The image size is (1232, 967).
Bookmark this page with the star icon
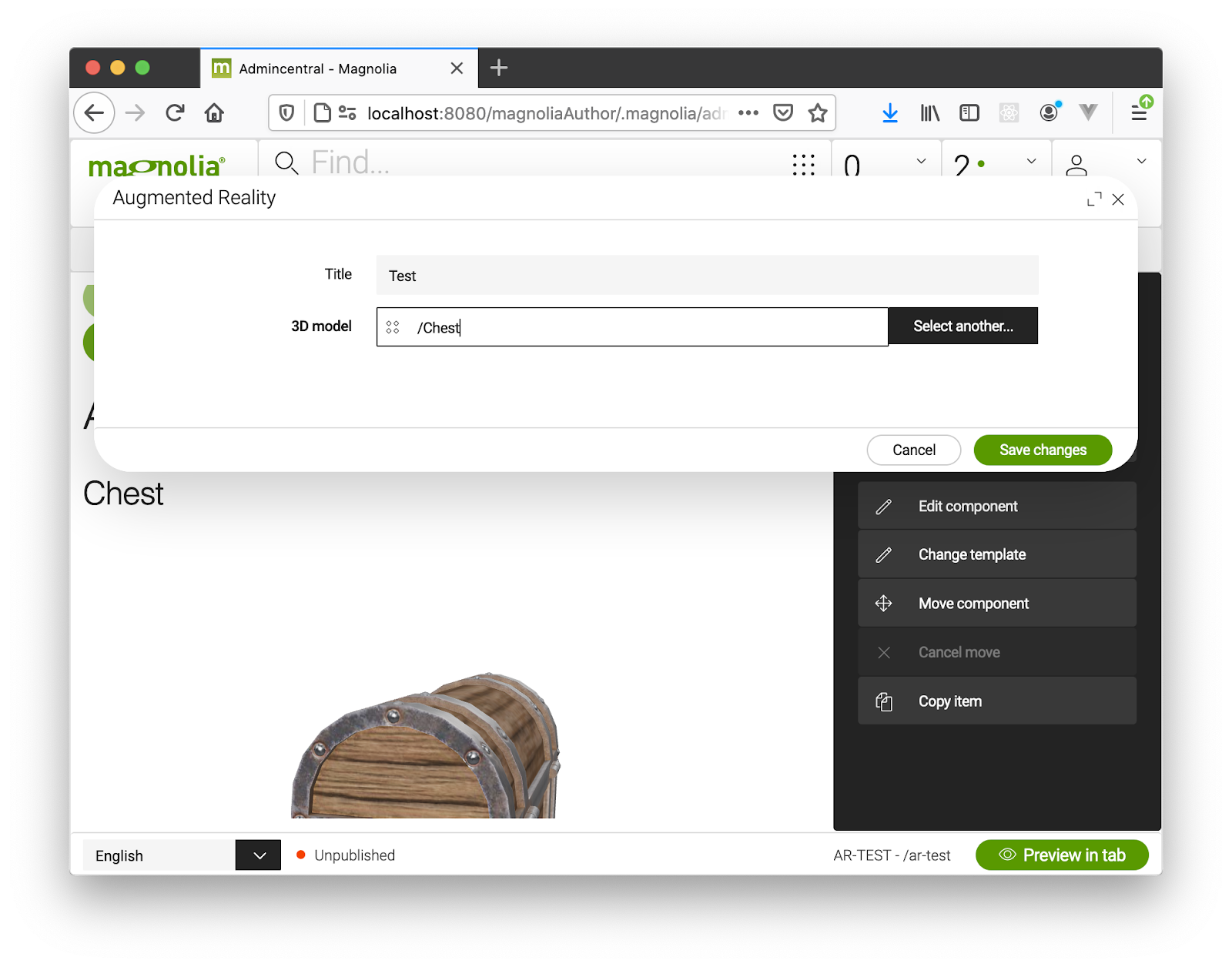(818, 113)
